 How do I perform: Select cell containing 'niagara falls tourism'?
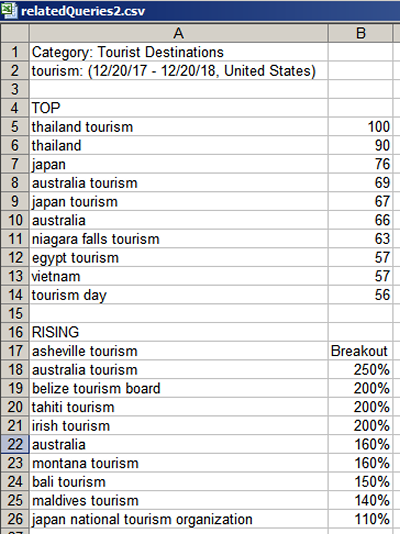click(x=178, y=239)
